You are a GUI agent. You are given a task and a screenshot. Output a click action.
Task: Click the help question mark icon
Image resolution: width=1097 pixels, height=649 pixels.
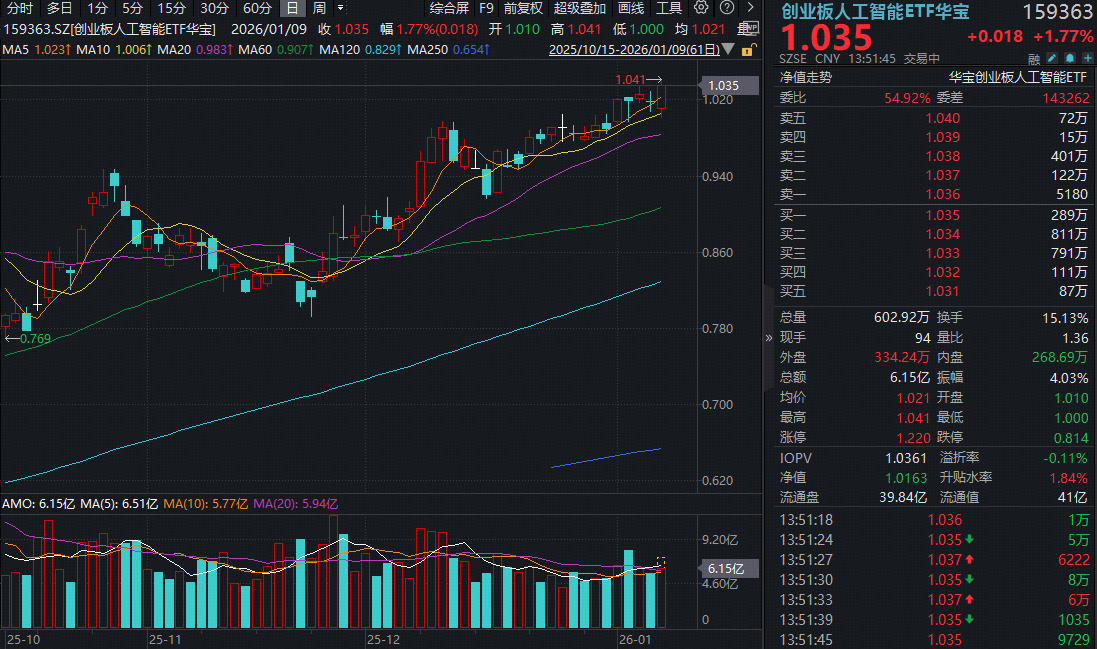coord(727,8)
